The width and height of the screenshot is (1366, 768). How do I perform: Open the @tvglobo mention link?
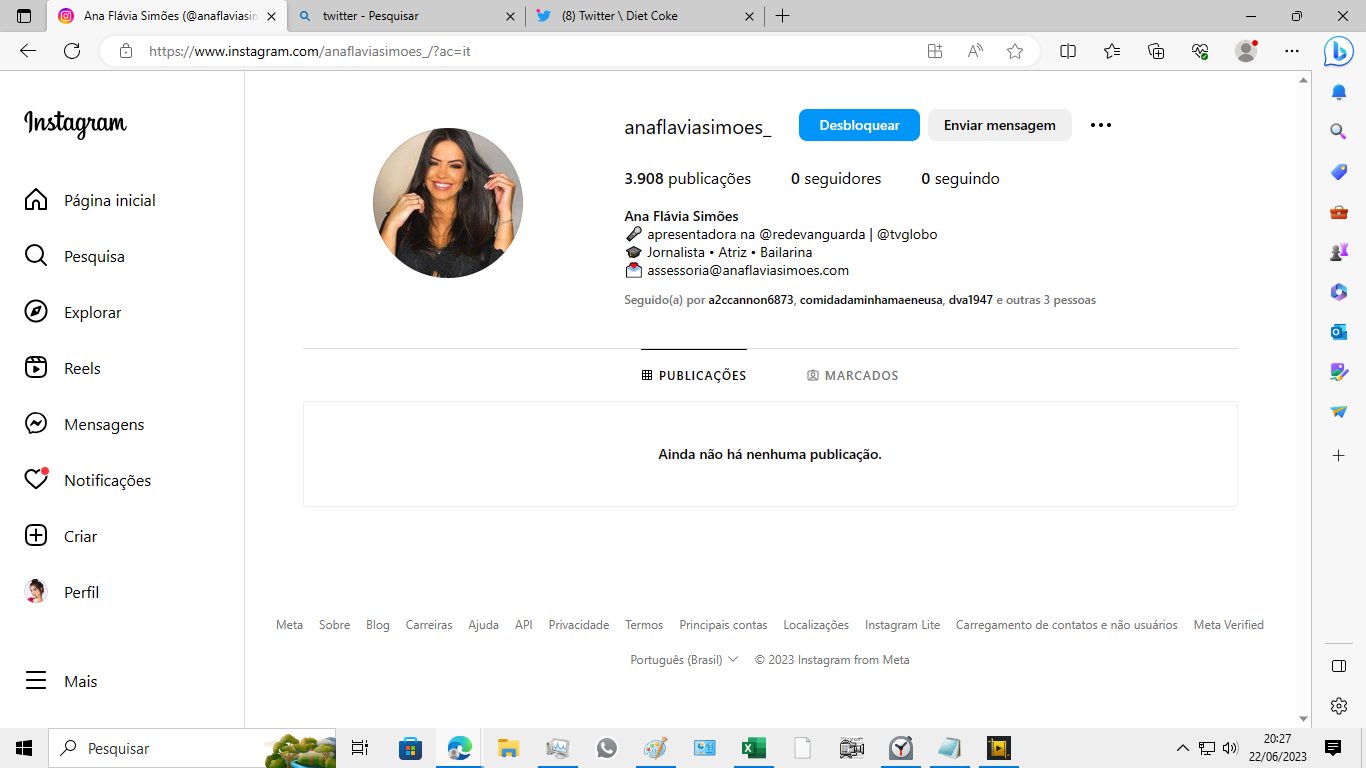point(907,234)
